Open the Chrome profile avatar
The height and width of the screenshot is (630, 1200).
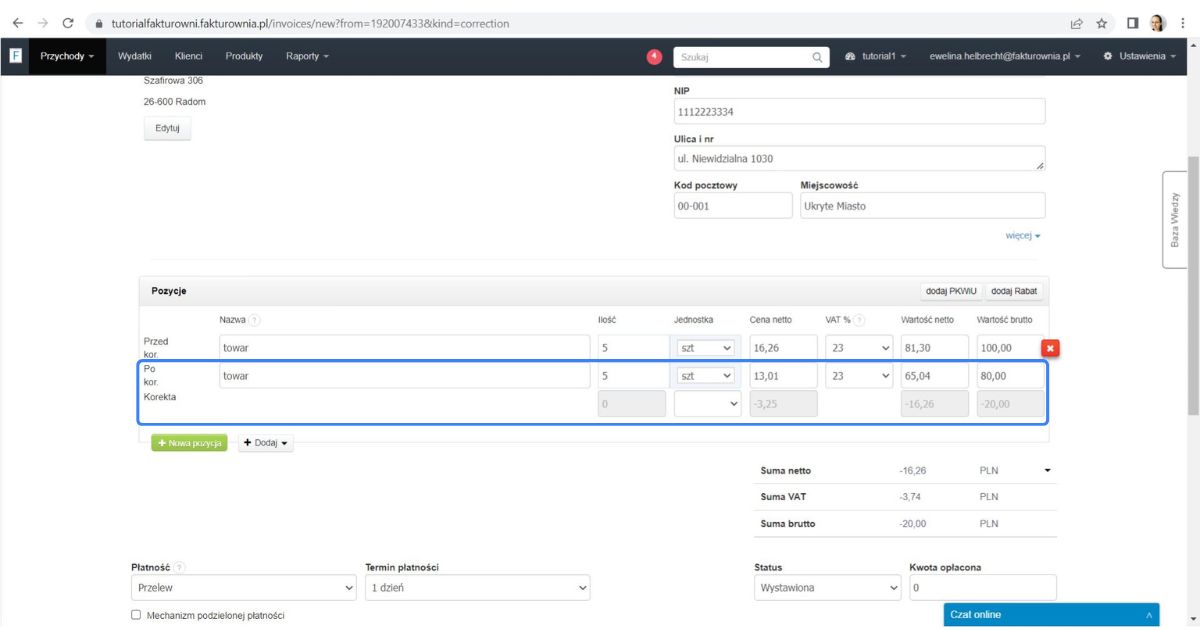1158,22
